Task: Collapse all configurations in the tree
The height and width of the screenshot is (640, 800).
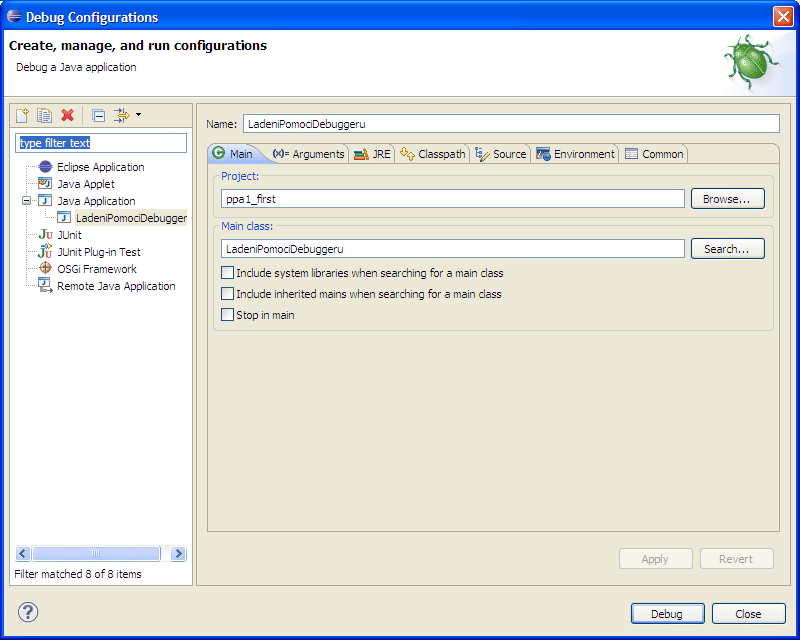Action: pos(98,116)
